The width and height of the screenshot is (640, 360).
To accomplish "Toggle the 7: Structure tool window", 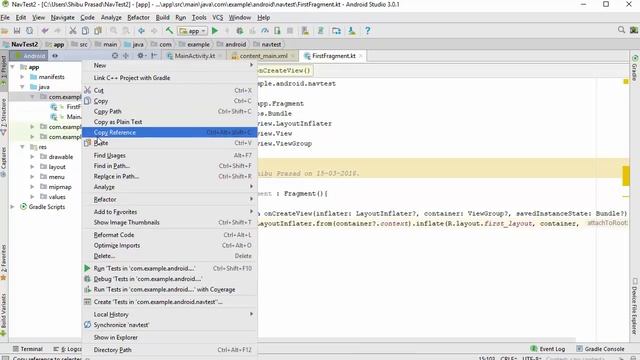I will click(4, 116).
